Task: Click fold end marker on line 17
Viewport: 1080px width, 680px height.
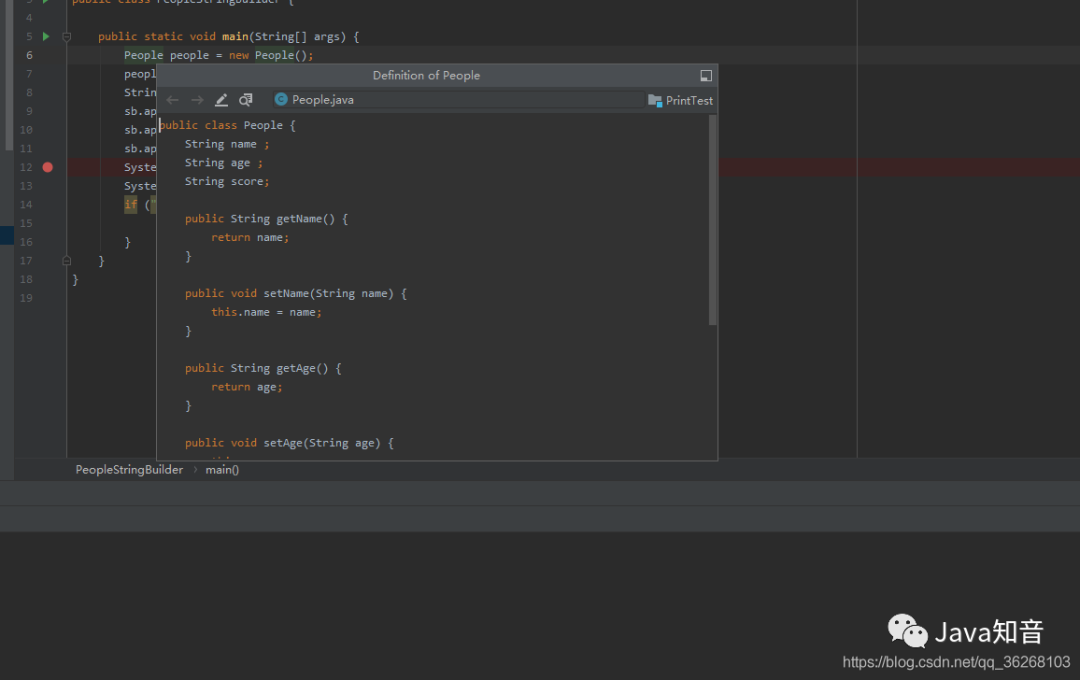Action: click(x=67, y=261)
